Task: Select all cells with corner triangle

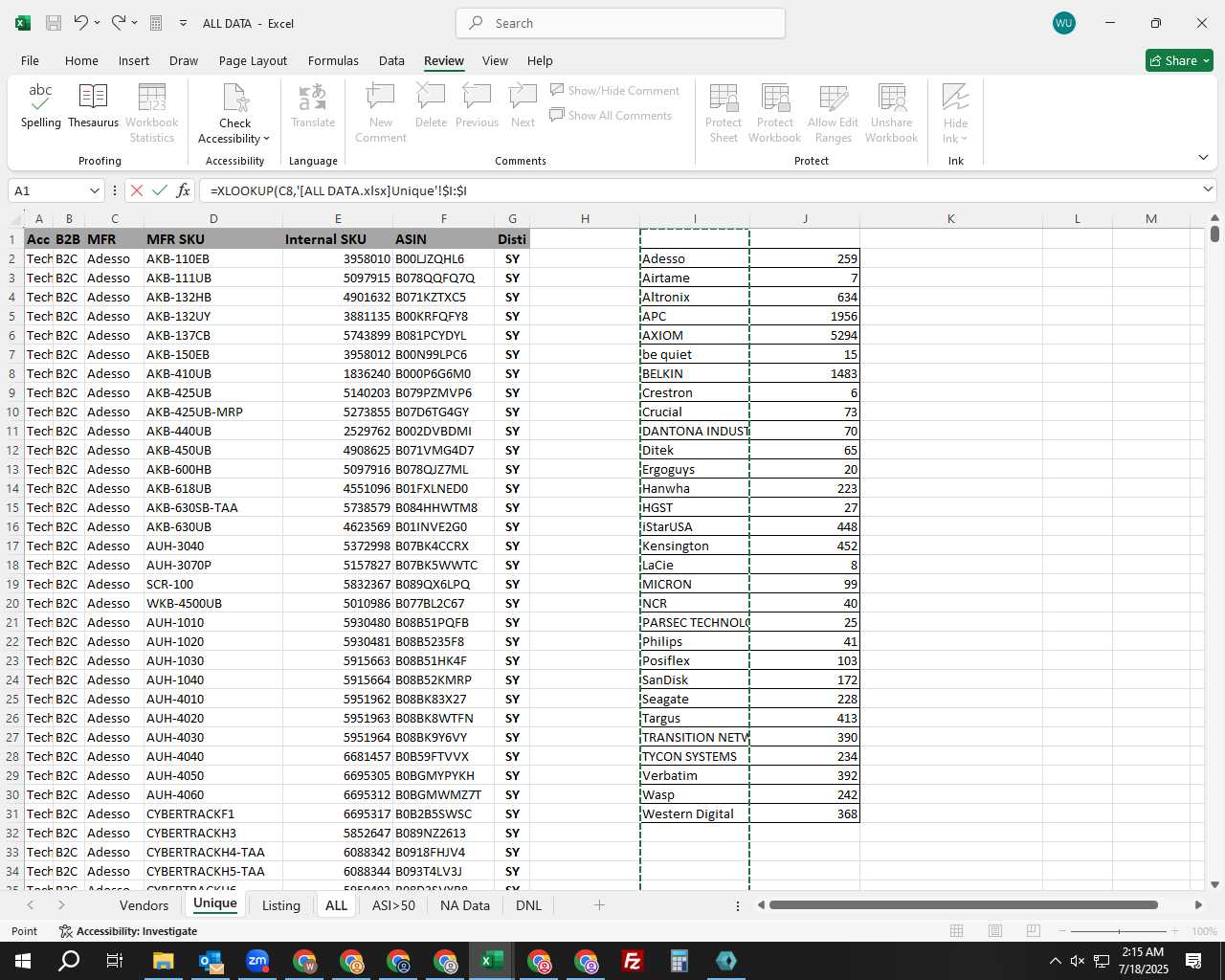Action: tap(15, 219)
